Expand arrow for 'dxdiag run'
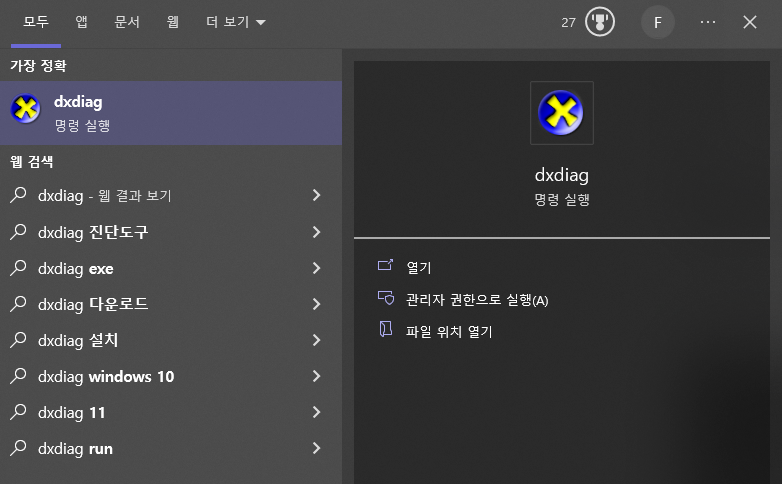782x484 pixels. click(x=316, y=448)
